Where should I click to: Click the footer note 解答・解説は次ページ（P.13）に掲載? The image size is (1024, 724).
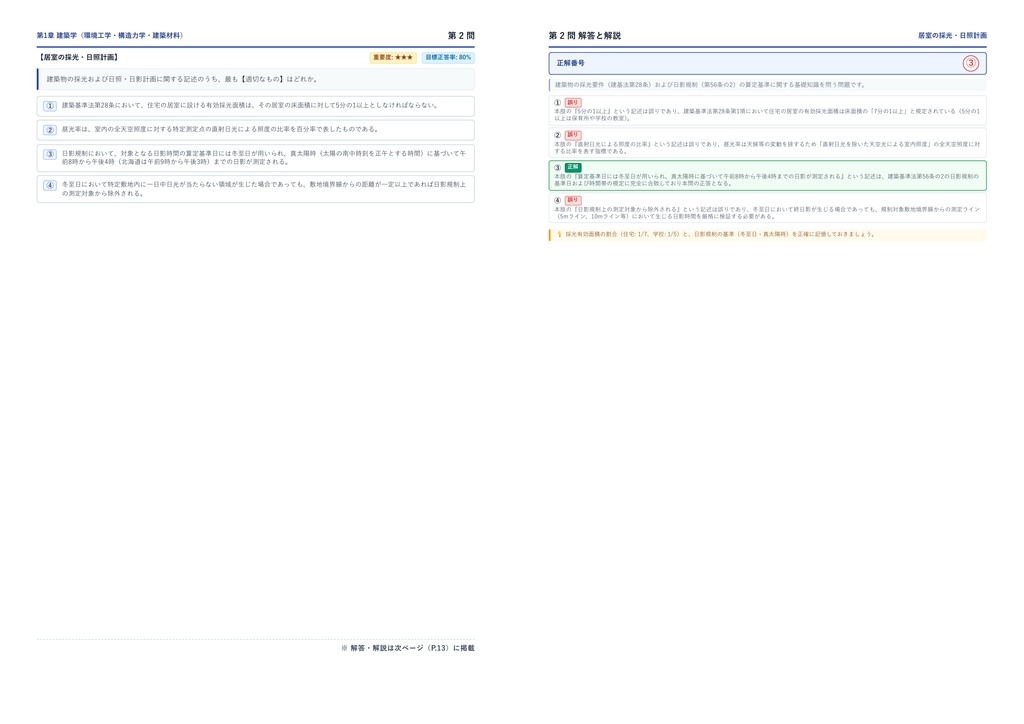pos(408,648)
